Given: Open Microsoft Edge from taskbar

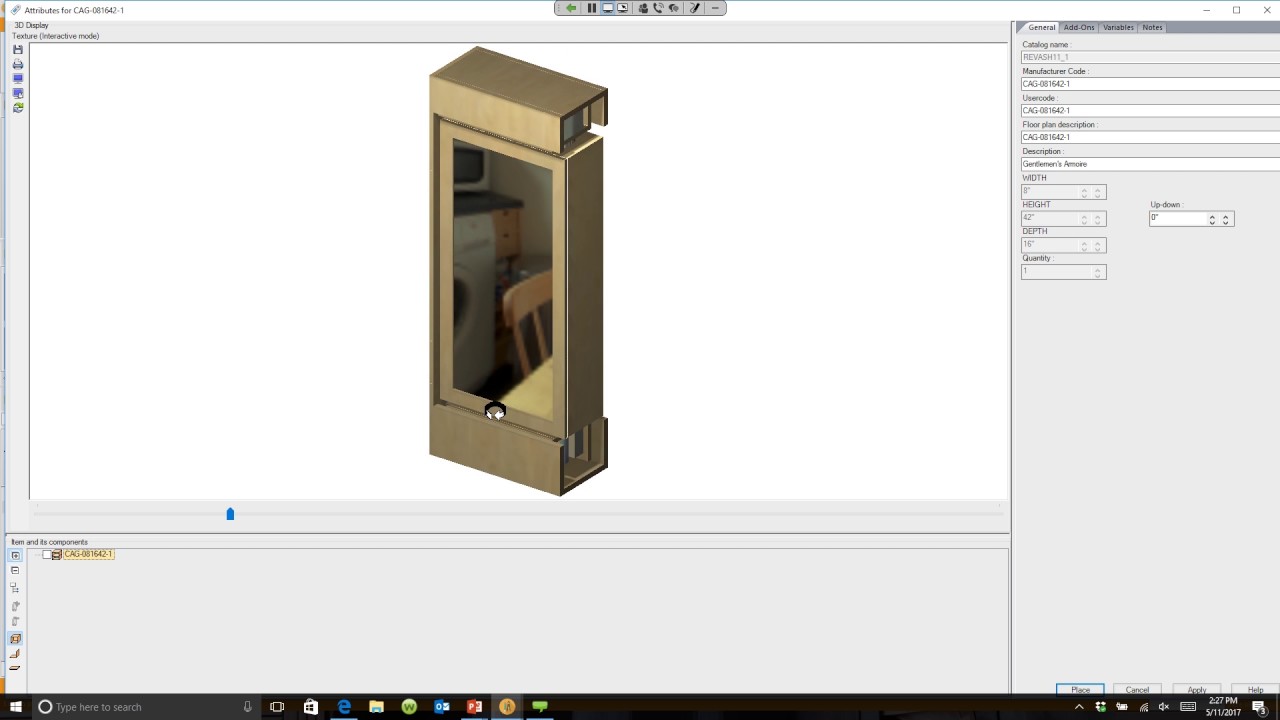Looking at the screenshot, I should [344, 707].
